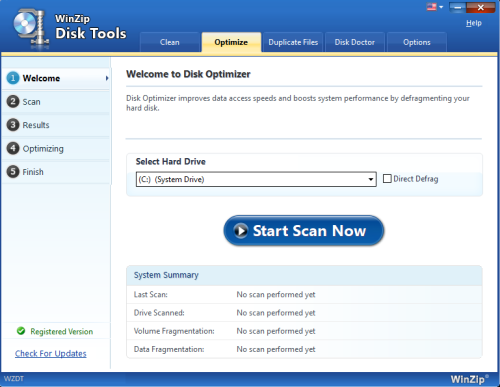Click Last Scan value 'No scan performed yet'
This screenshot has height=387, width=500.
coord(276,295)
